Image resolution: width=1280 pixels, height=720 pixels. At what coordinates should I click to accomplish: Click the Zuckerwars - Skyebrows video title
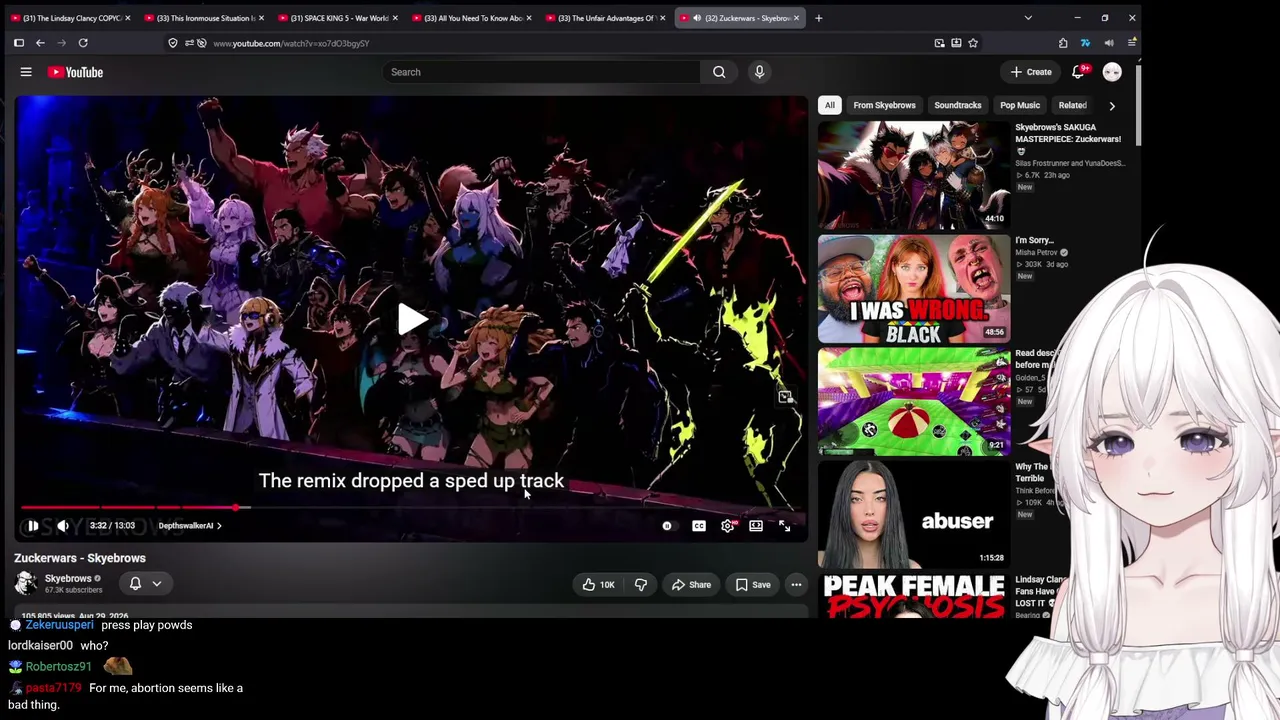click(x=80, y=558)
